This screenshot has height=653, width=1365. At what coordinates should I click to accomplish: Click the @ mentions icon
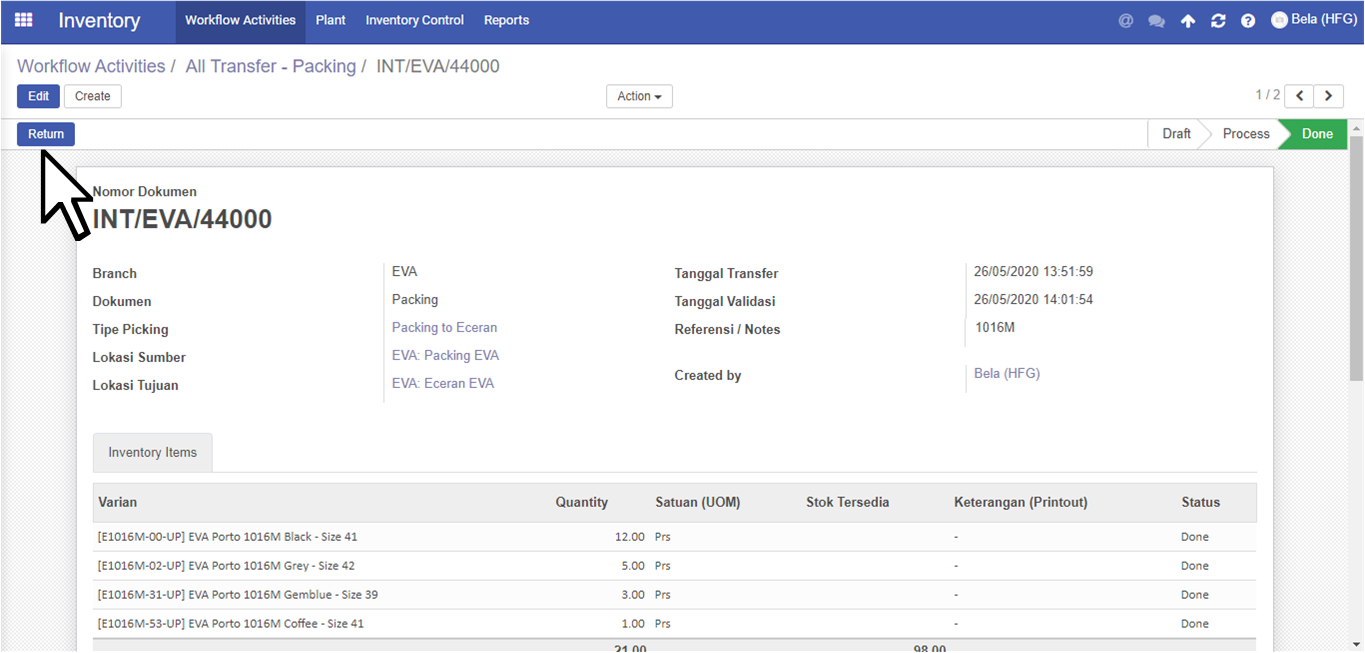coord(1126,20)
